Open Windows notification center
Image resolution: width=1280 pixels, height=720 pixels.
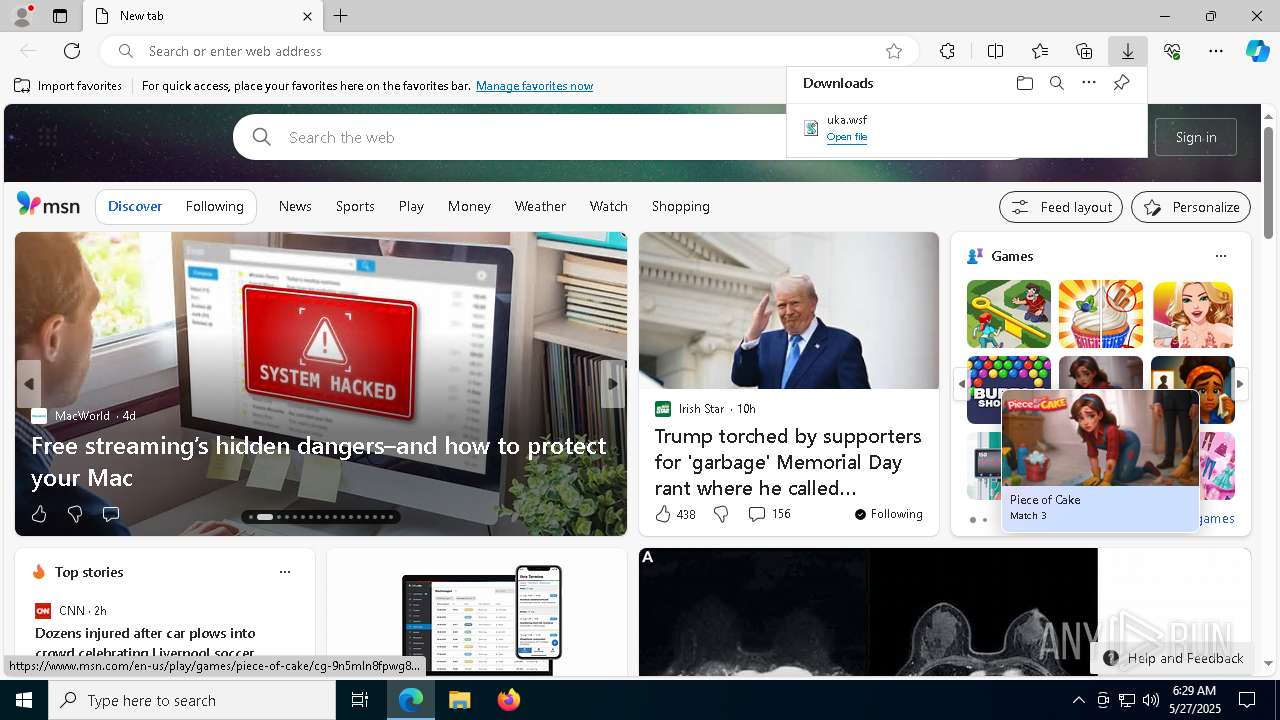pyautogui.click(x=1247, y=700)
